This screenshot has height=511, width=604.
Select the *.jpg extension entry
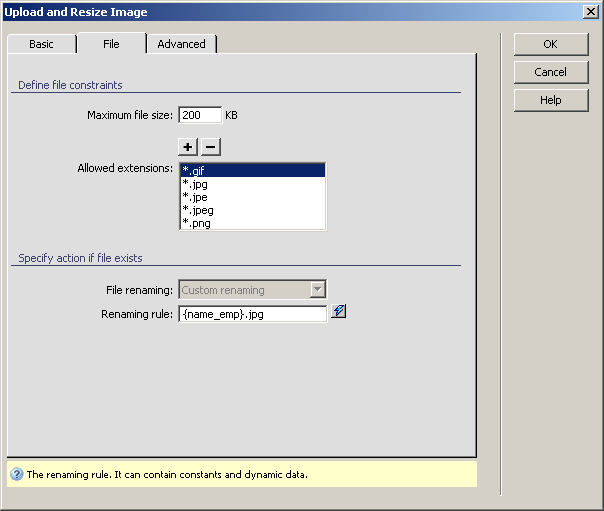252,184
